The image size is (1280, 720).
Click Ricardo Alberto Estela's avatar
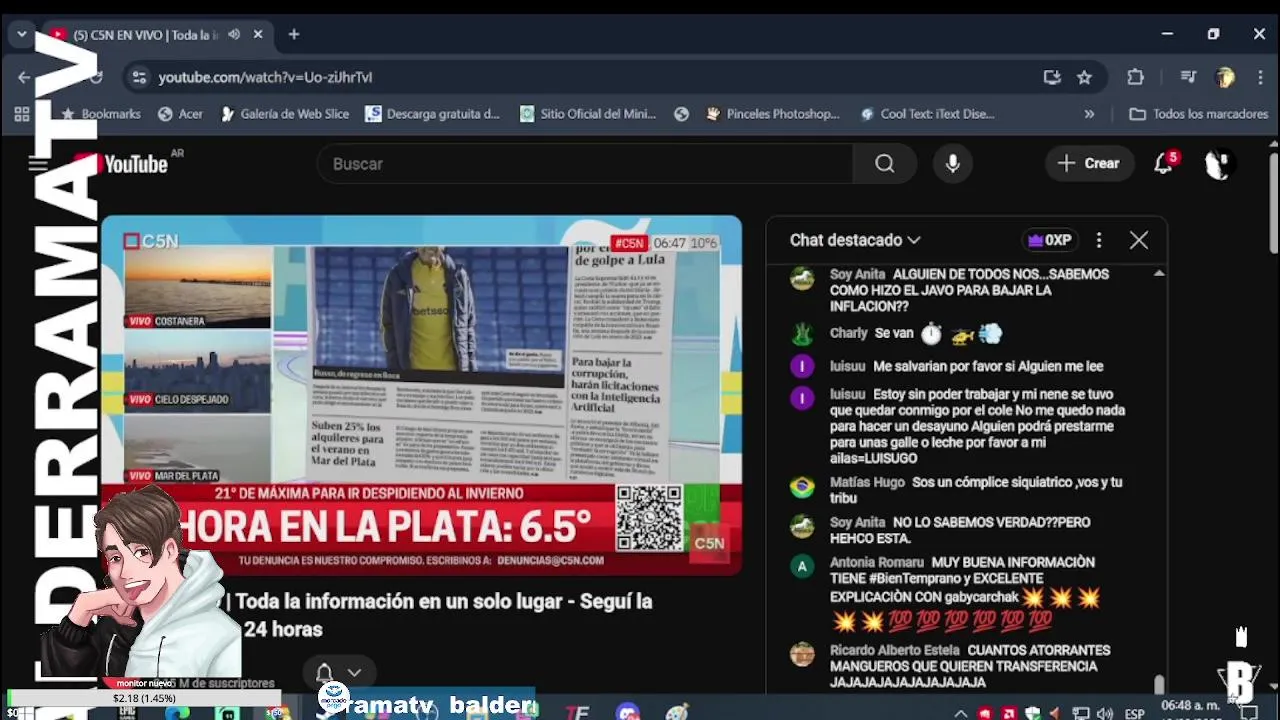click(x=802, y=654)
